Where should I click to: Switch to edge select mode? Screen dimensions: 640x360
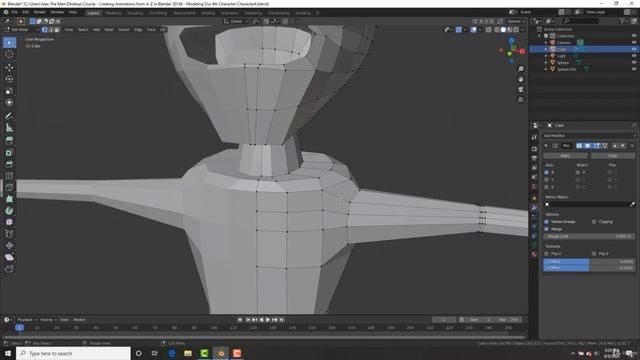(51, 29)
